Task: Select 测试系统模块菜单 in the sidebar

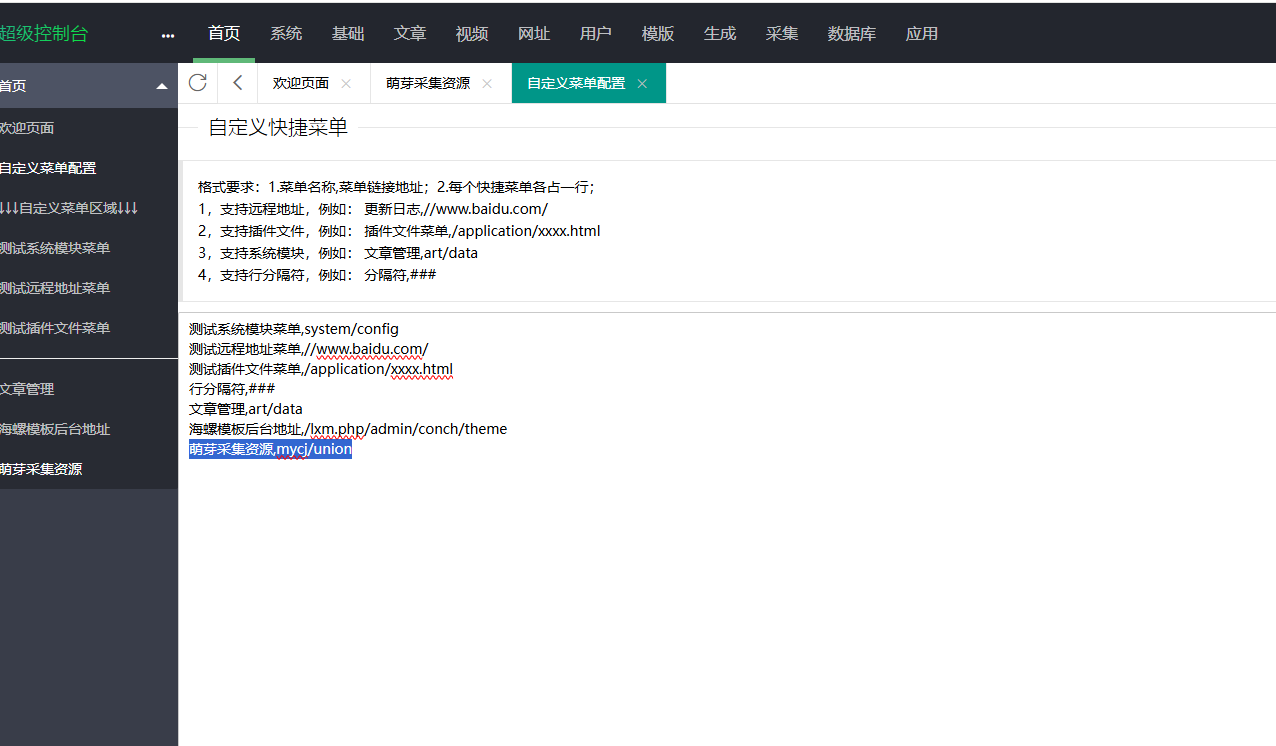Action: 55,248
